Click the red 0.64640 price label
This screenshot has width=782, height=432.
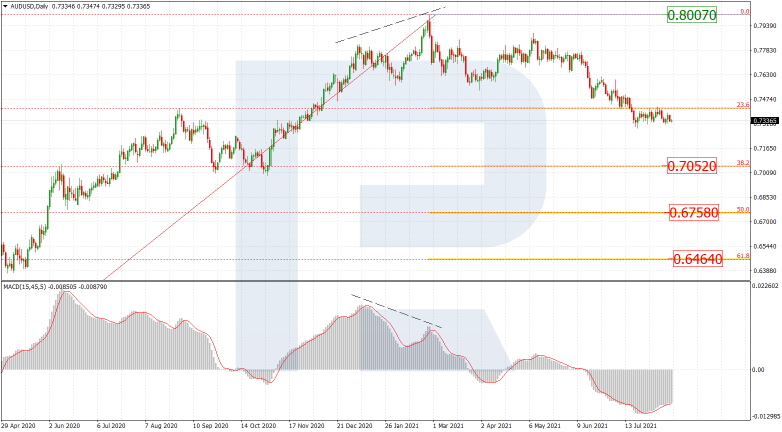coord(697,259)
